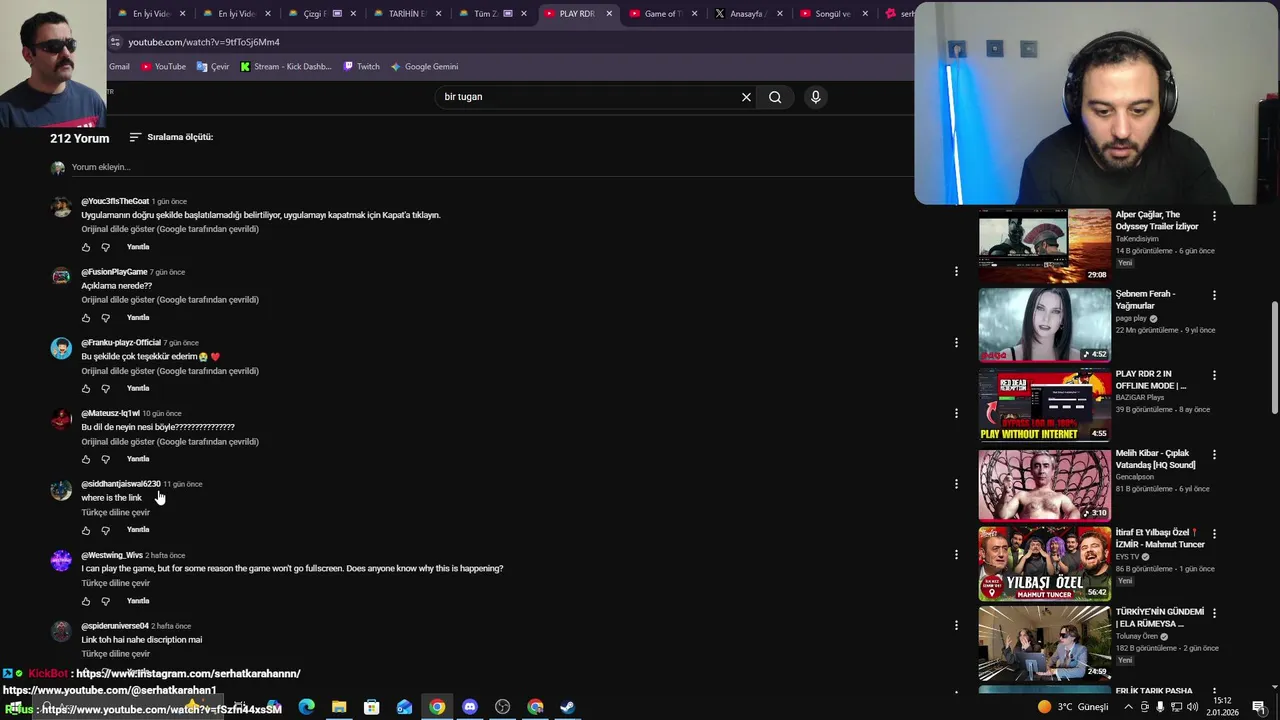
Task: Open File Explorer from the taskbar
Action: pos(339,707)
